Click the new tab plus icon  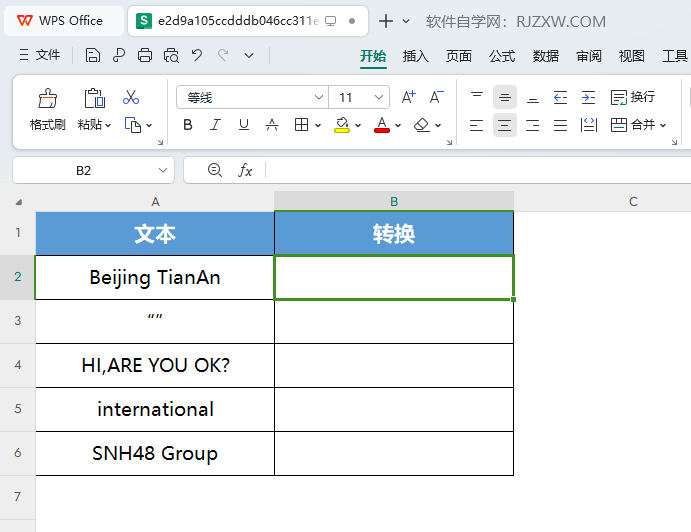[x=386, y=21]
